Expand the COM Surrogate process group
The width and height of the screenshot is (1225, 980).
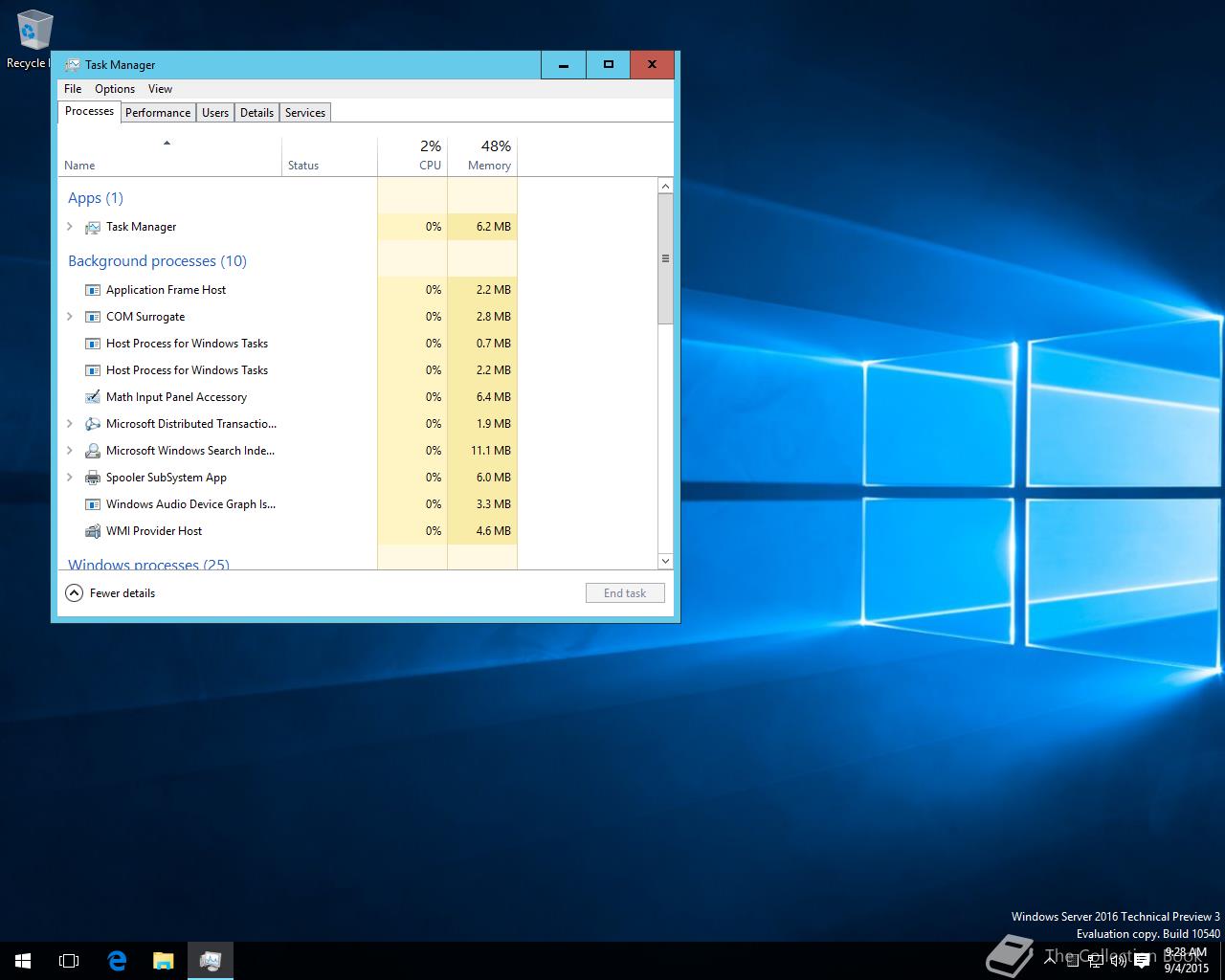[70, 317]
